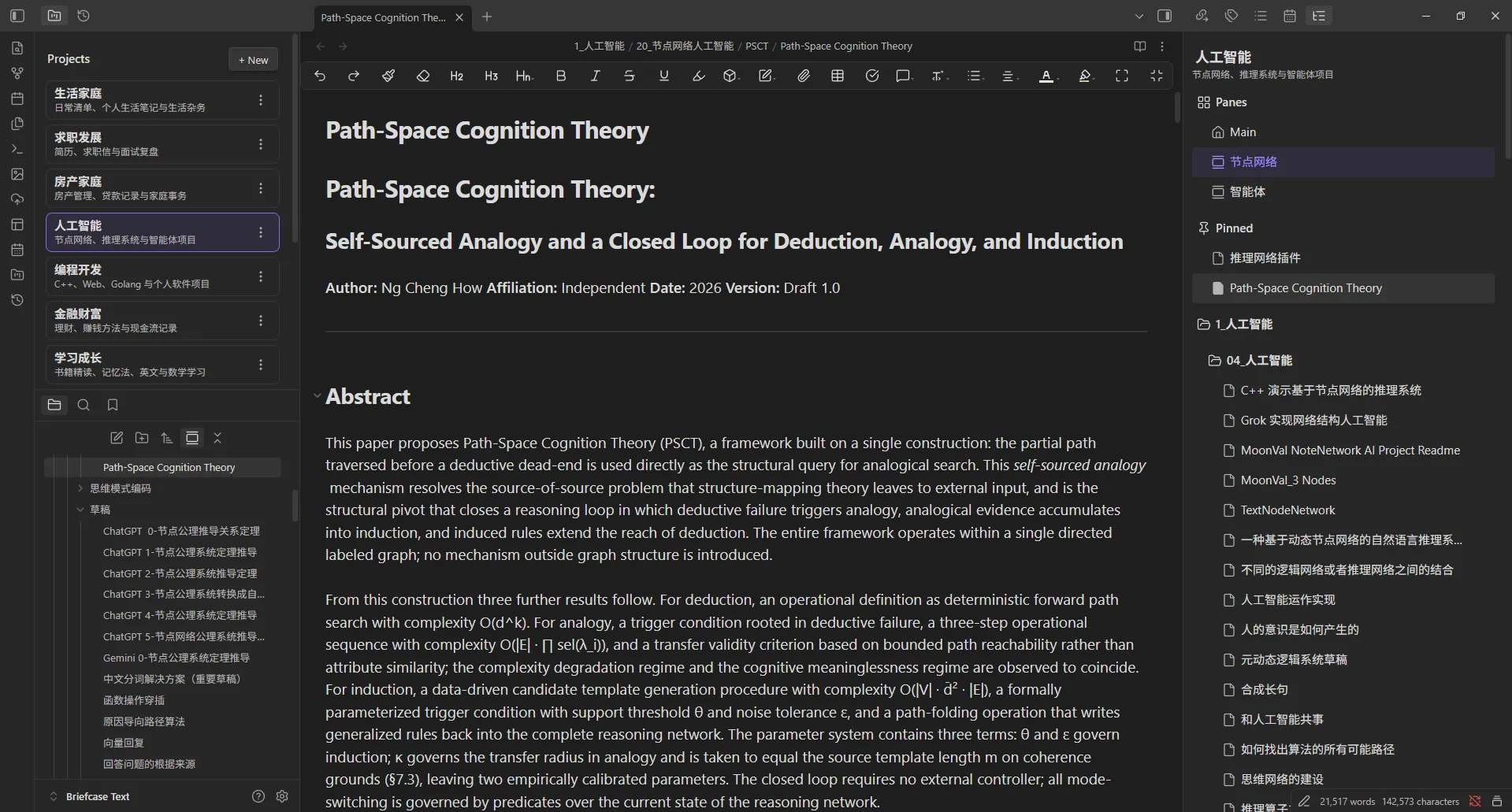Switch to bookmarks tab in sidebar
This screenshot has width=1512, height=812.
[113, 405]
